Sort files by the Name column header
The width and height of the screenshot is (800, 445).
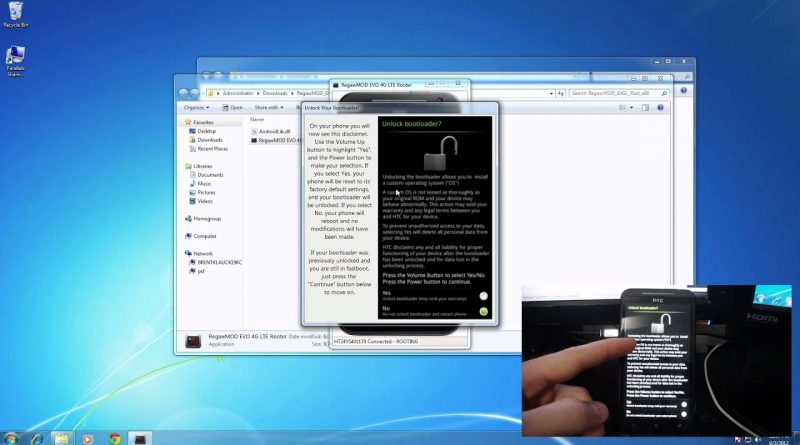point(257,119)
